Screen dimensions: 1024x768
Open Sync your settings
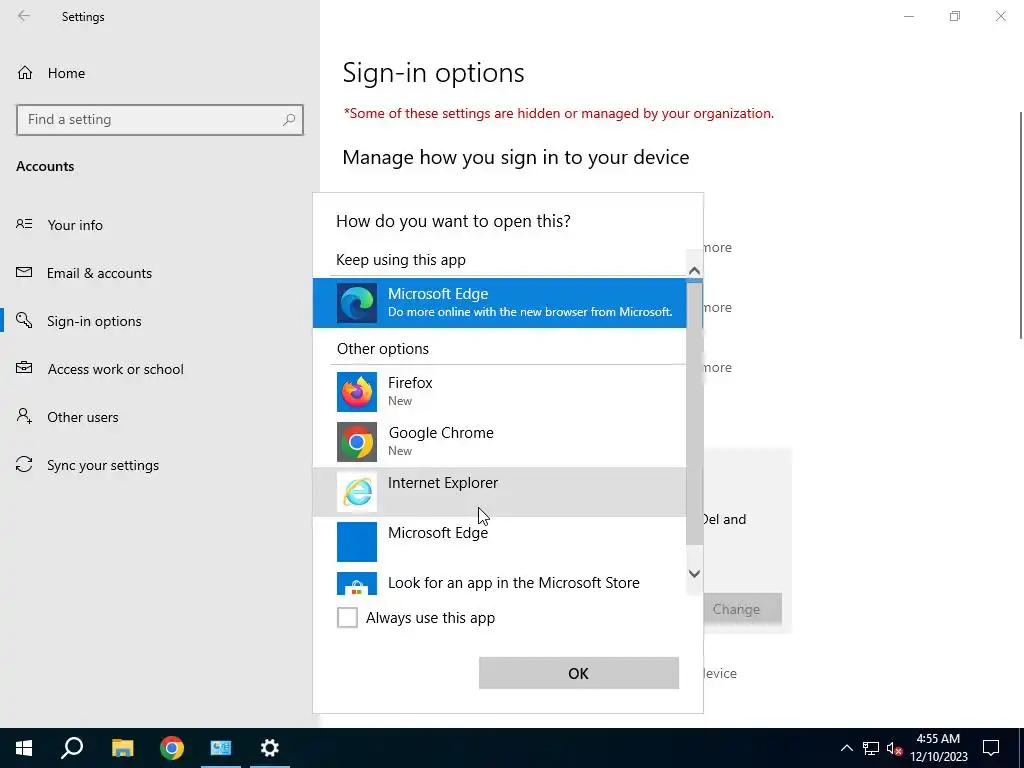pyautogui.click(x=103, y=465)
